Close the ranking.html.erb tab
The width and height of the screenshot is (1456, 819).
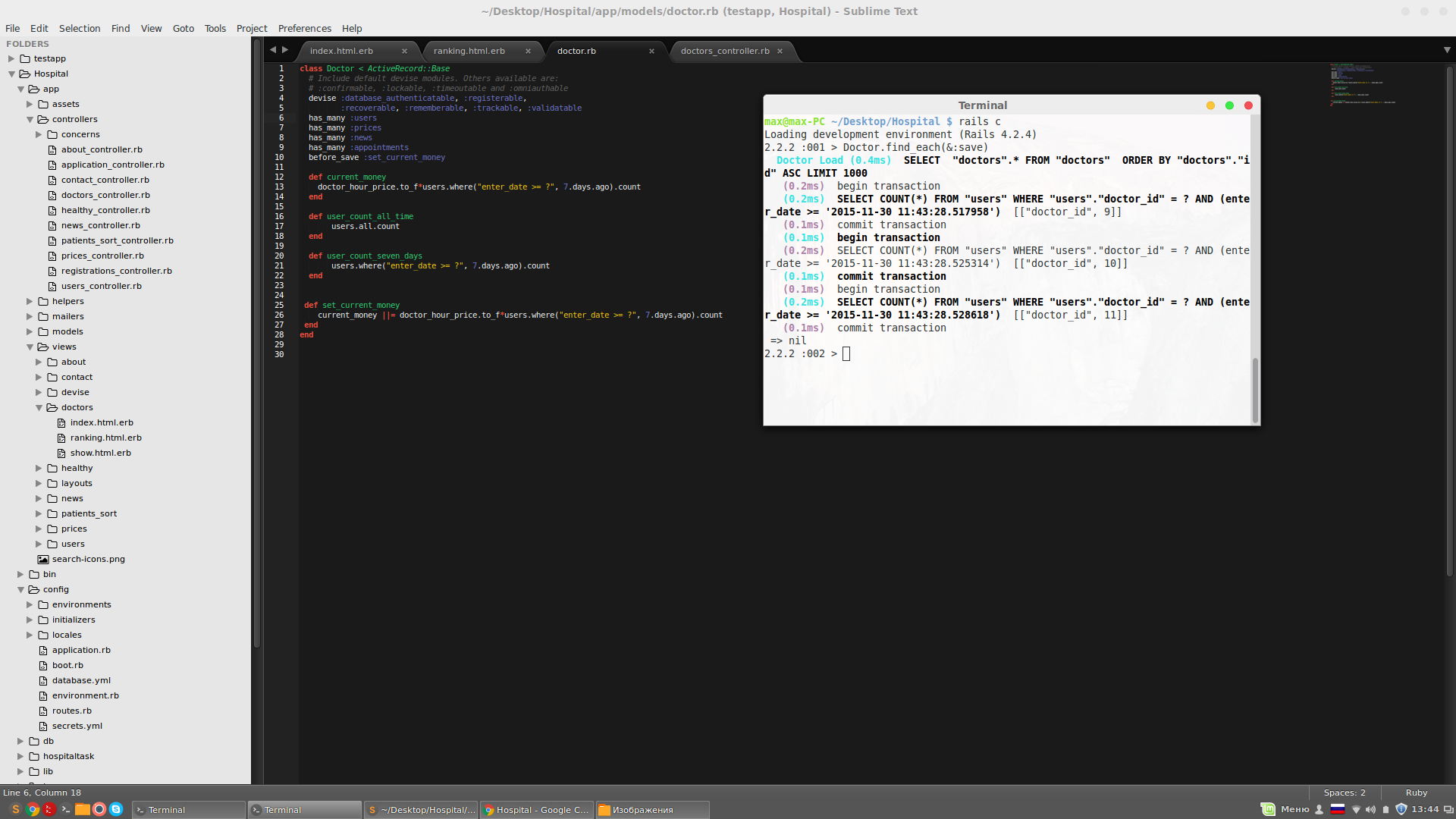coord(528,51)
